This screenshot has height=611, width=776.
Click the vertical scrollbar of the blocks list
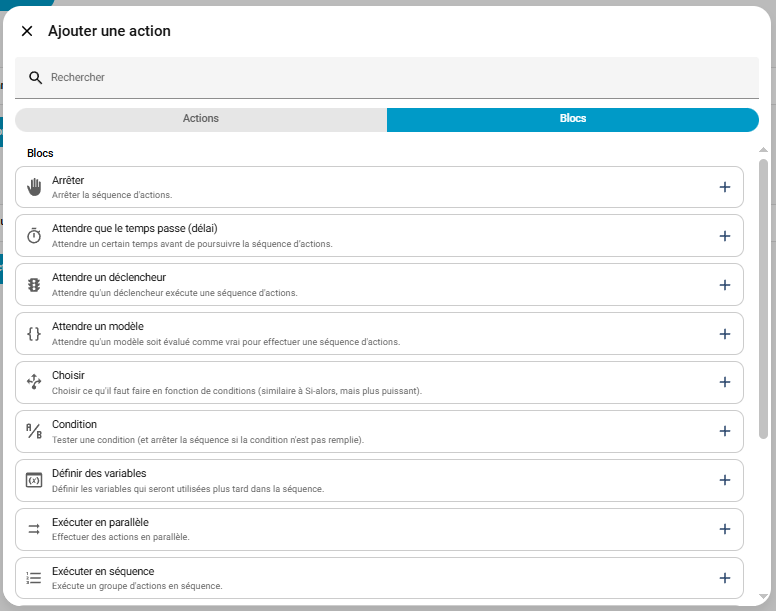click(764, 300)
